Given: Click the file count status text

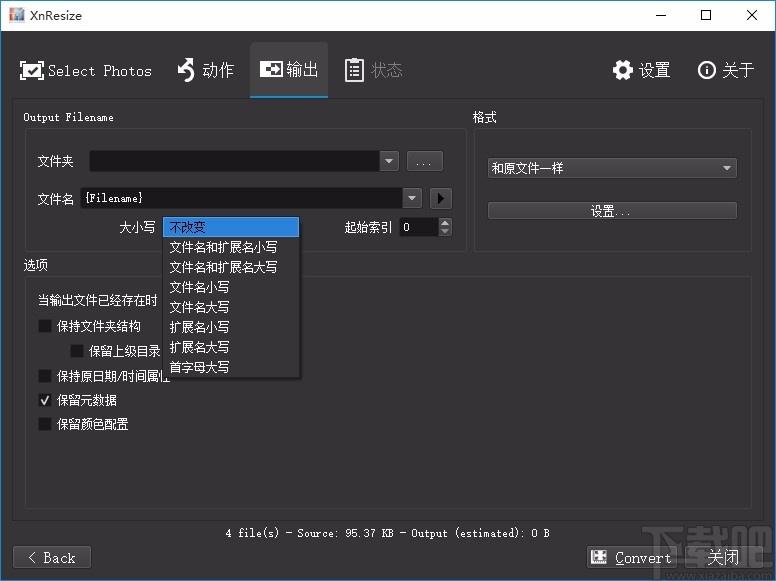Looking at the screenshot, I should point(388,533).
